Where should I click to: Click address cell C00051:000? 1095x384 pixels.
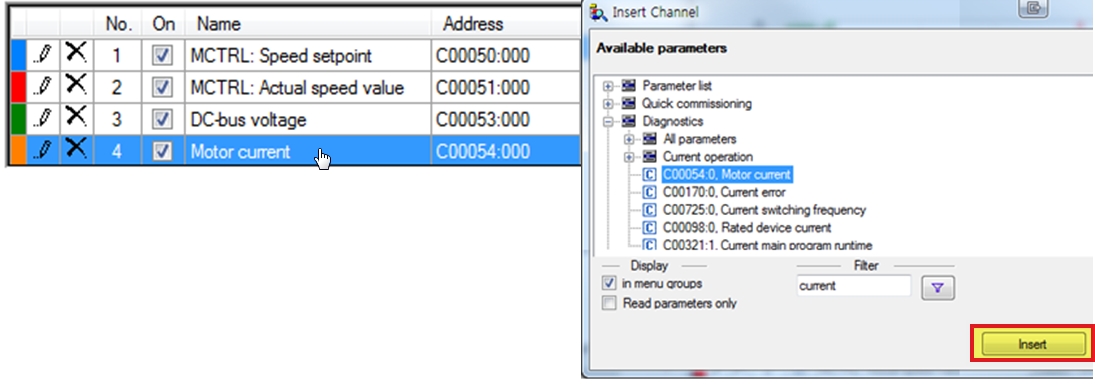pos(506,88)
